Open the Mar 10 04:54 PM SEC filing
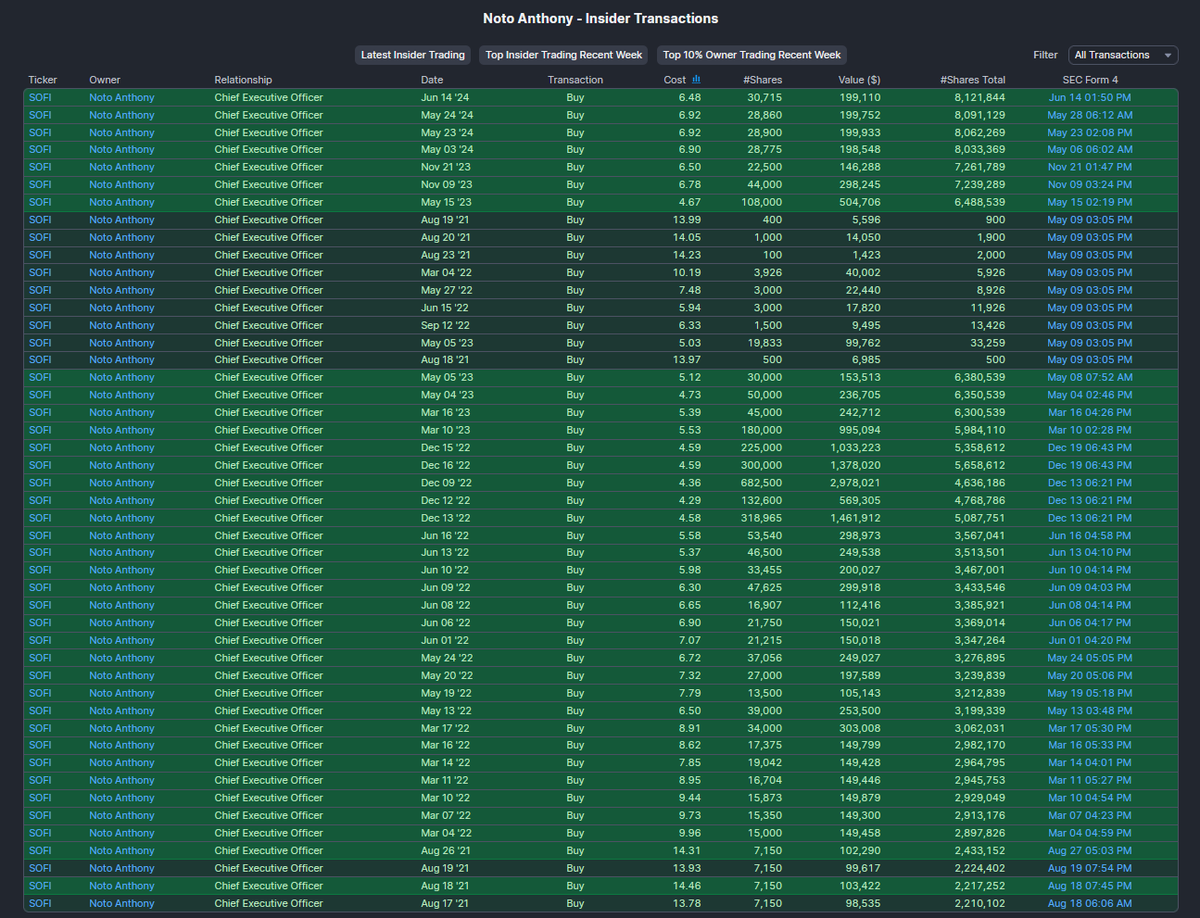The height and width of the screenshot is (918, 1200). coord(1090,798)
